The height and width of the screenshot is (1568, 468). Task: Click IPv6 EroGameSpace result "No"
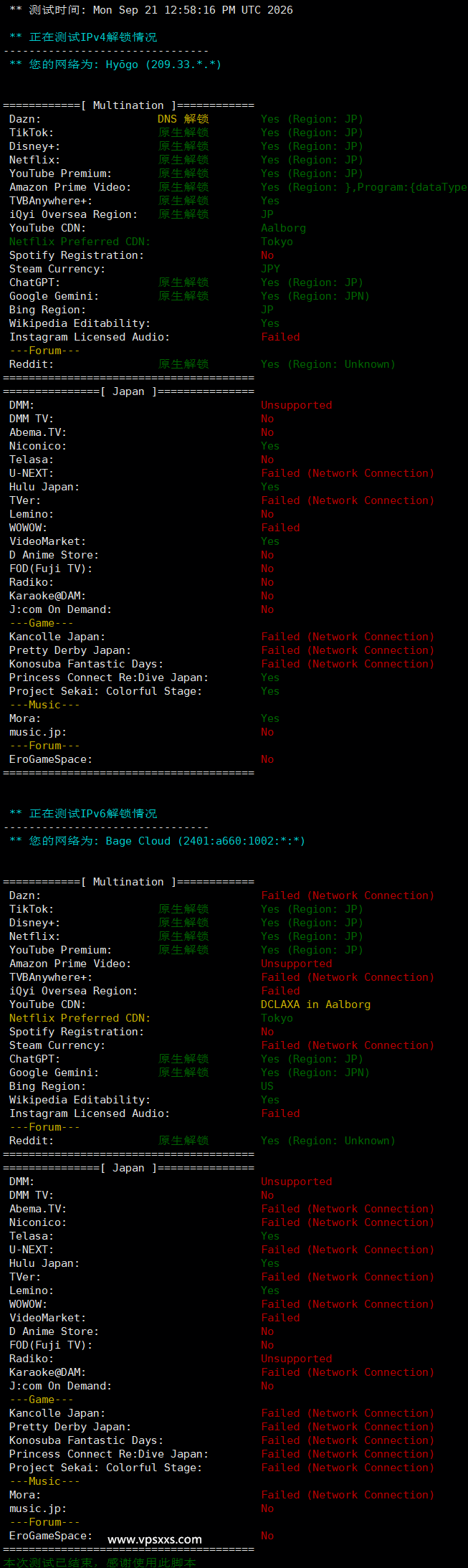click(267, 1536)
